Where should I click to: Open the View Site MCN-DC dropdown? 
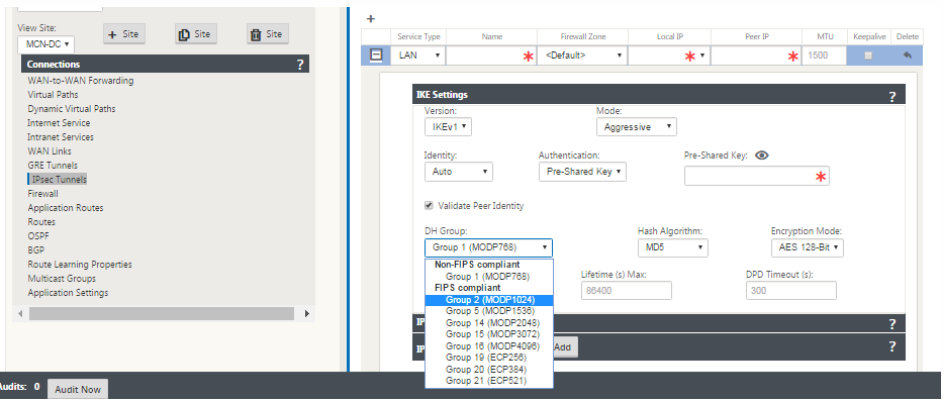click(x=45, y=45)
